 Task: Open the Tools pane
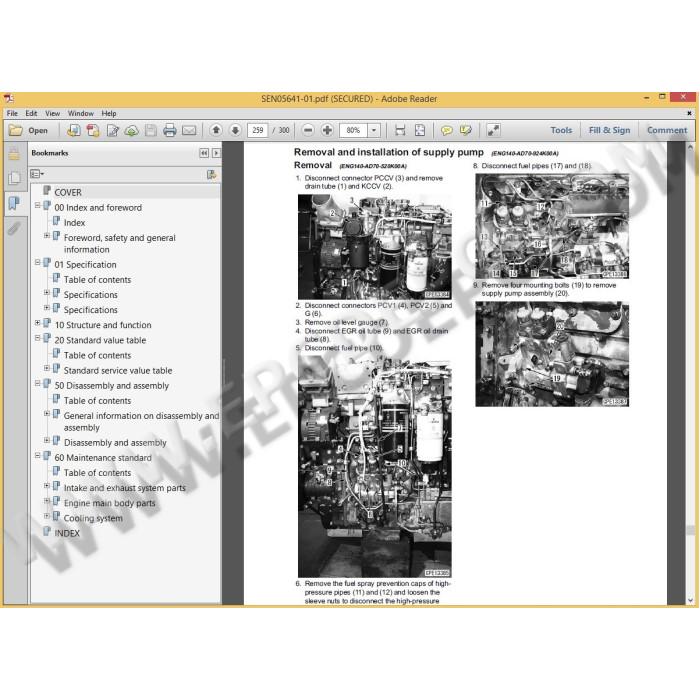[561, 130]
